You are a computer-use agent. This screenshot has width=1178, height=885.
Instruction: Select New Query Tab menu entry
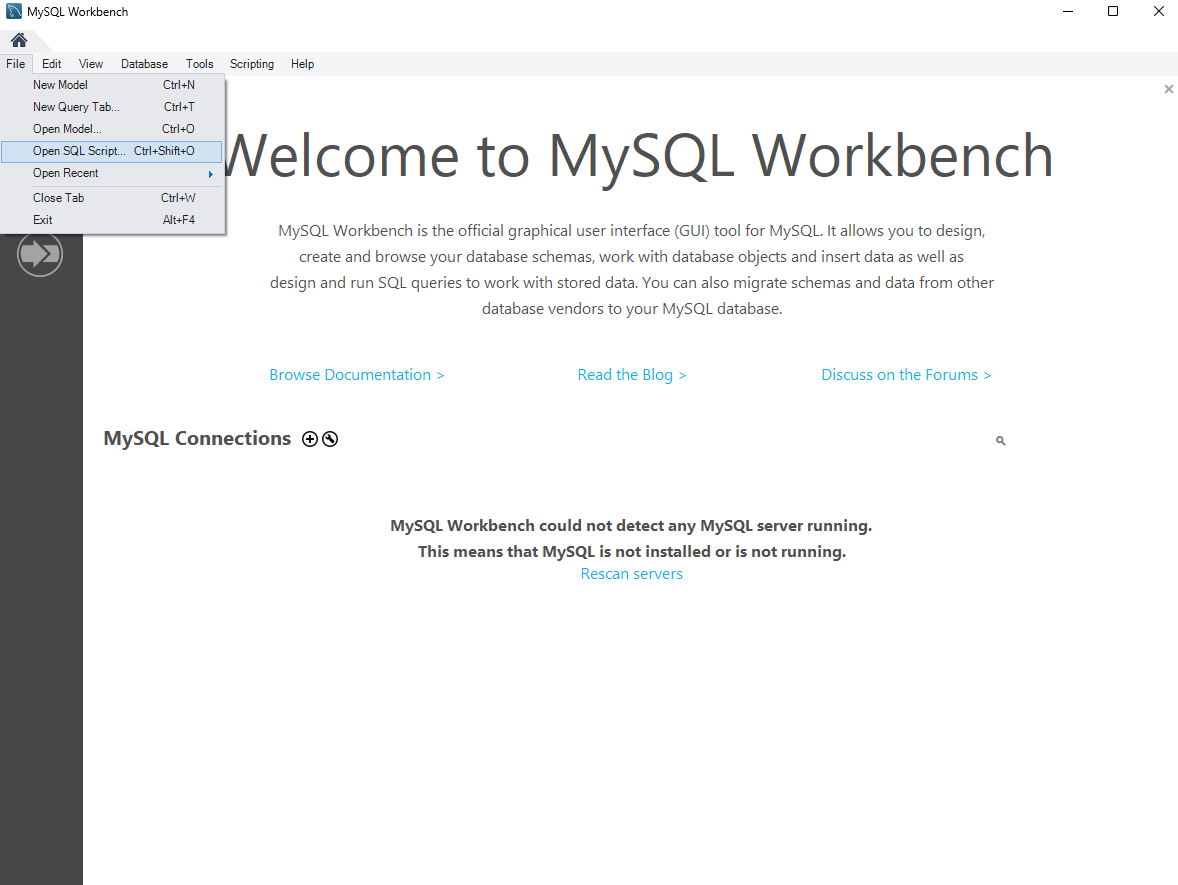76,107
